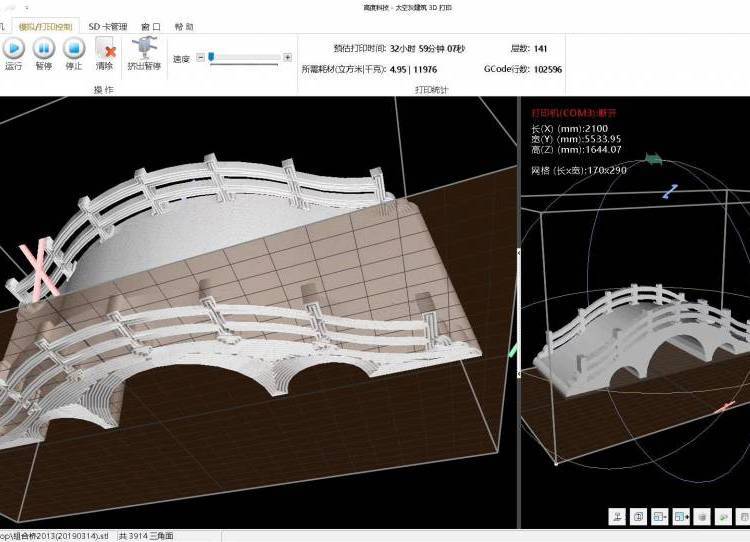The image size is (750, 542).
Task: Switch to the SD卡管理 tab
Action: tap(107, 27)
